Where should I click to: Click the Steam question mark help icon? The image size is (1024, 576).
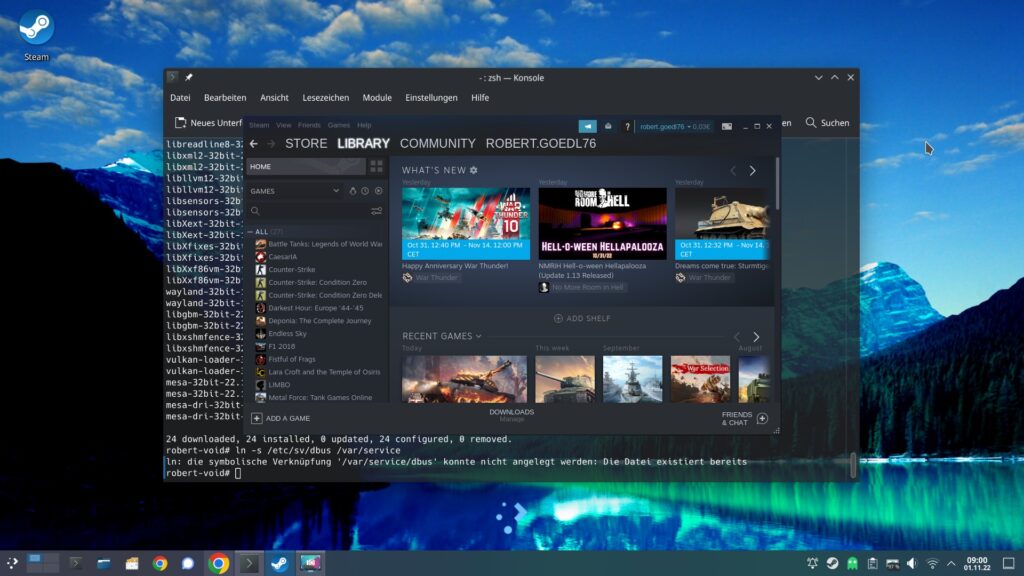coord(628,127)
